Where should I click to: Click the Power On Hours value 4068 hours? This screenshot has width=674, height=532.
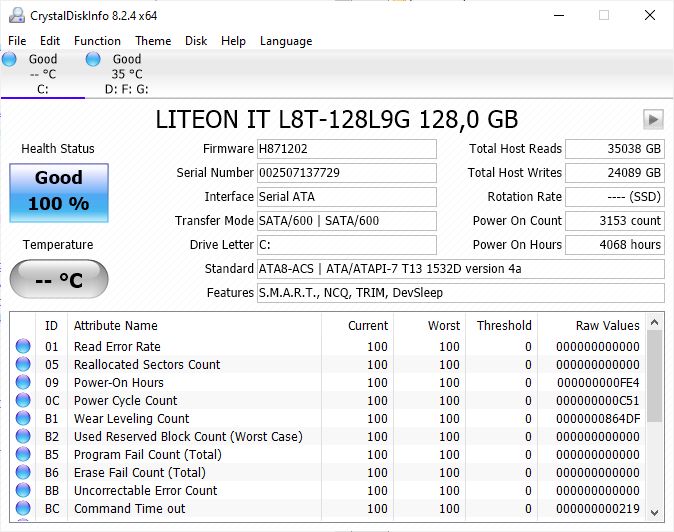615,245
